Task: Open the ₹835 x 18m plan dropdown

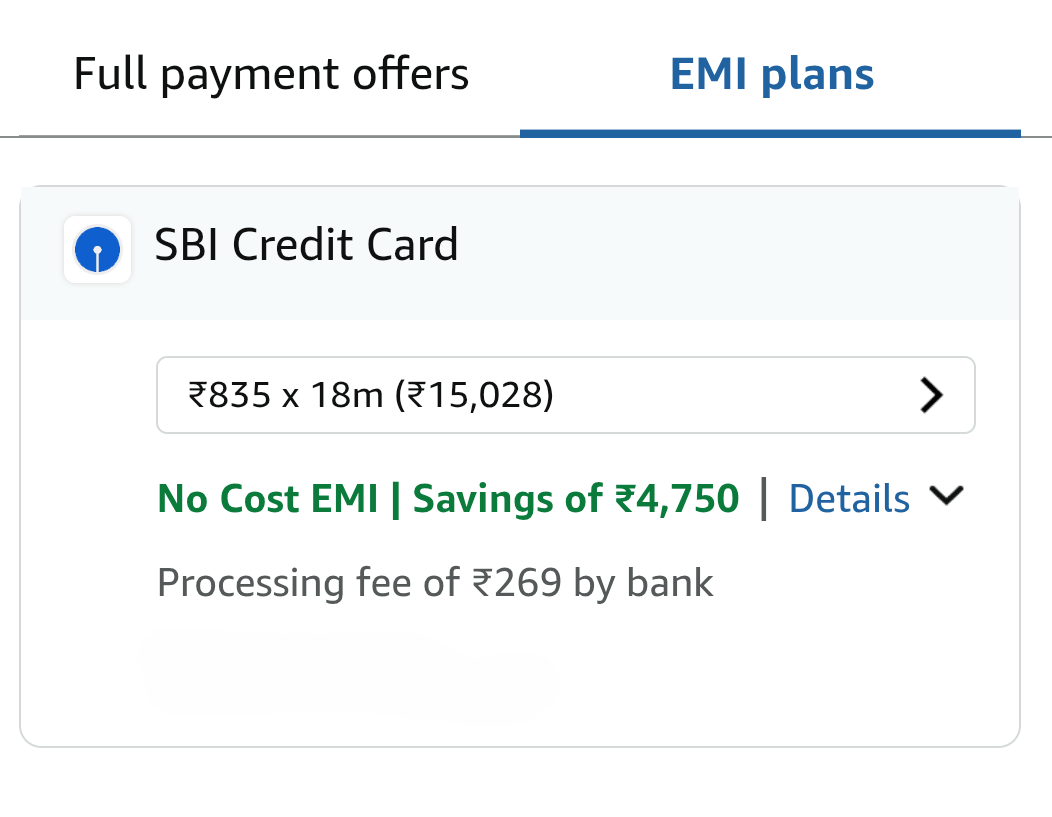Action: (x=565, y=396)
